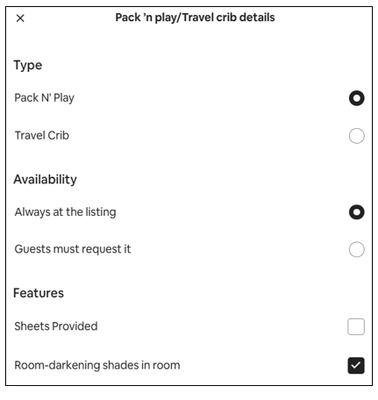Click the Room-darkening shades in room label
Viewport: 378px width, 400px height.
coord(97,365)
